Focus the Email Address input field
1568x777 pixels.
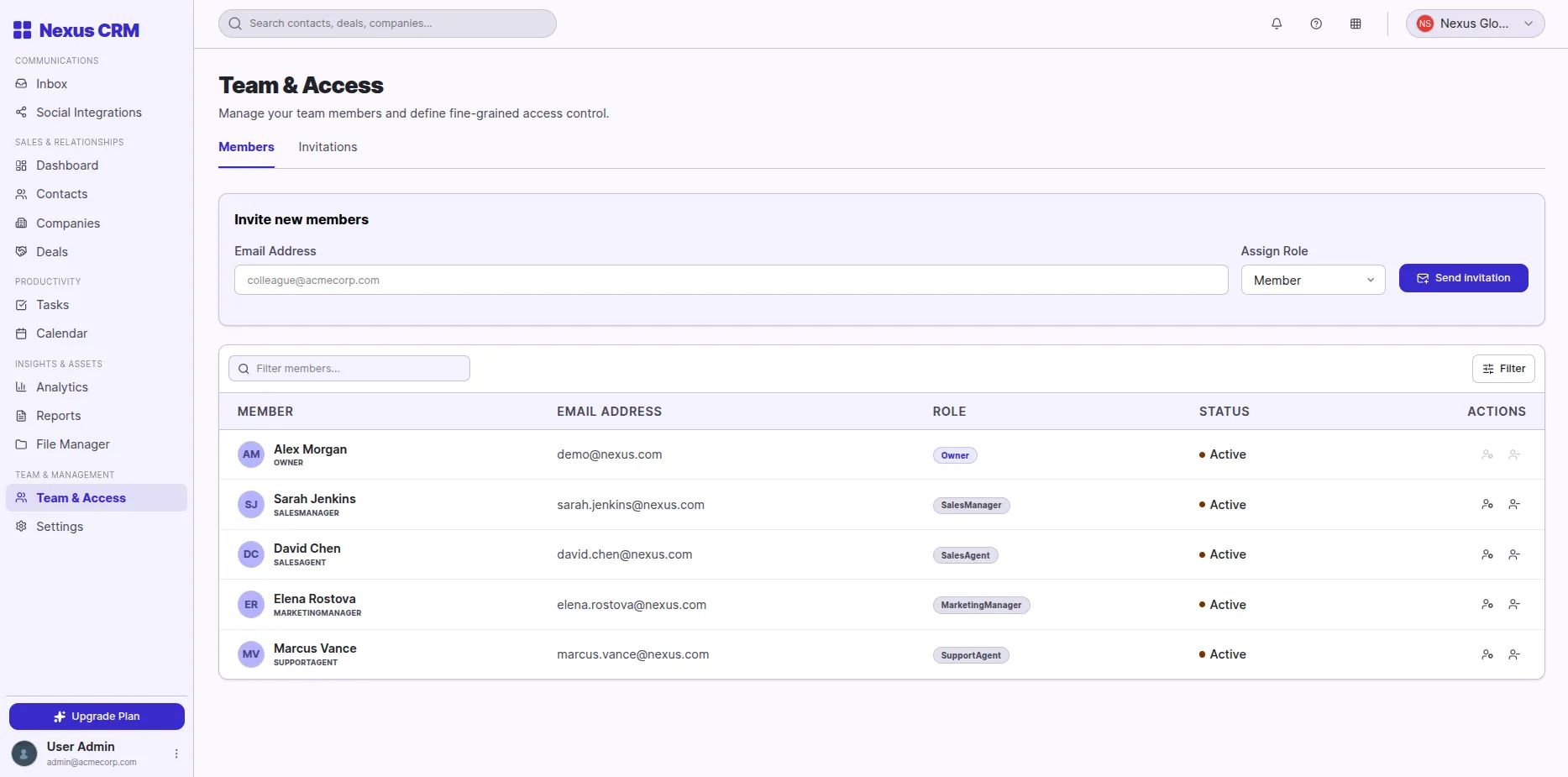[731, 281]
